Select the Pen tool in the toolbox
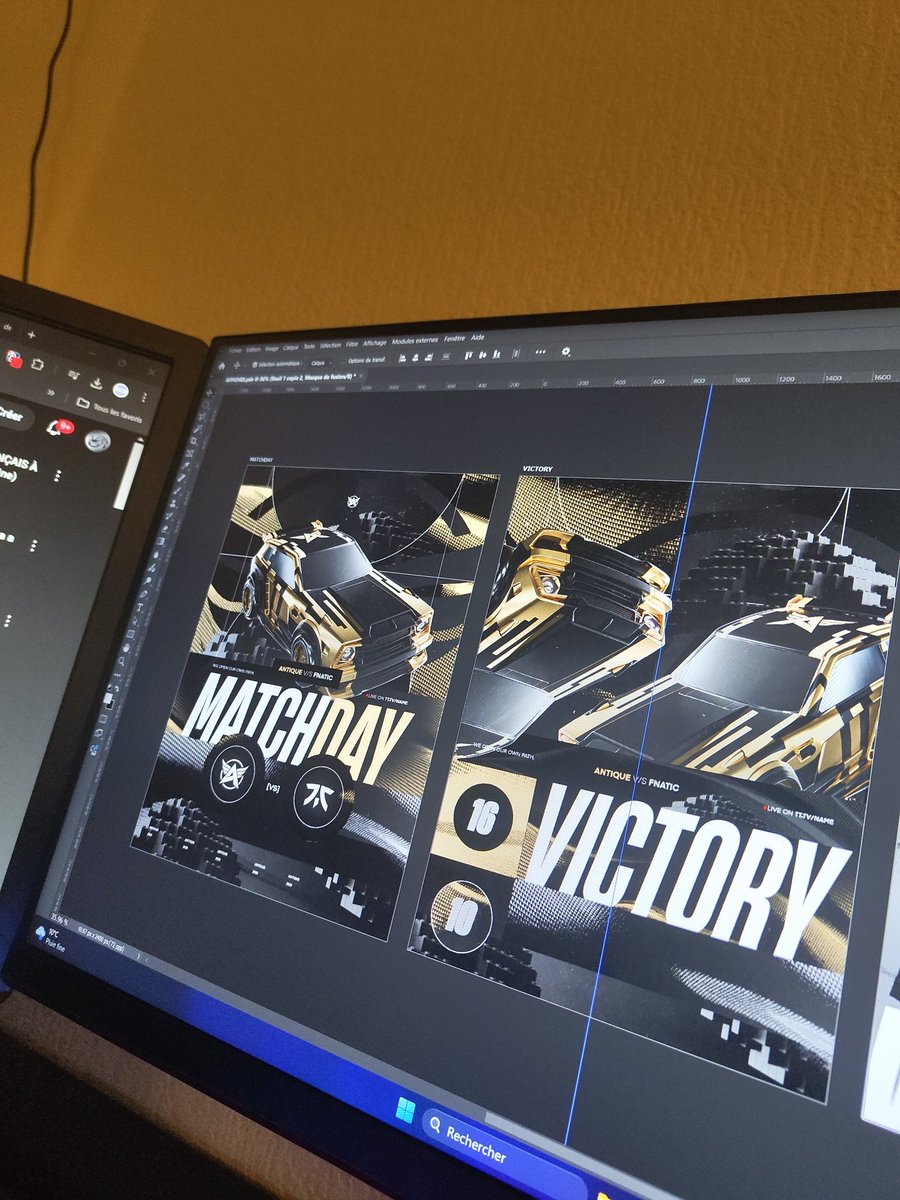The image size is (900, 1200). pyautogui.click(x=143, y=594)
